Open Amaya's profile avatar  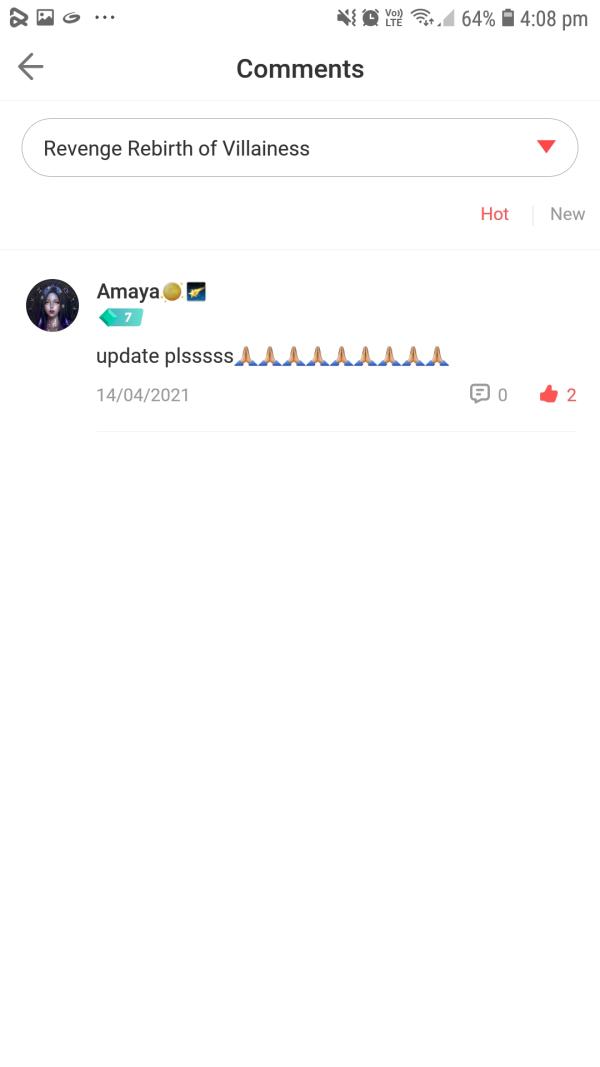[x=52, y=305]
